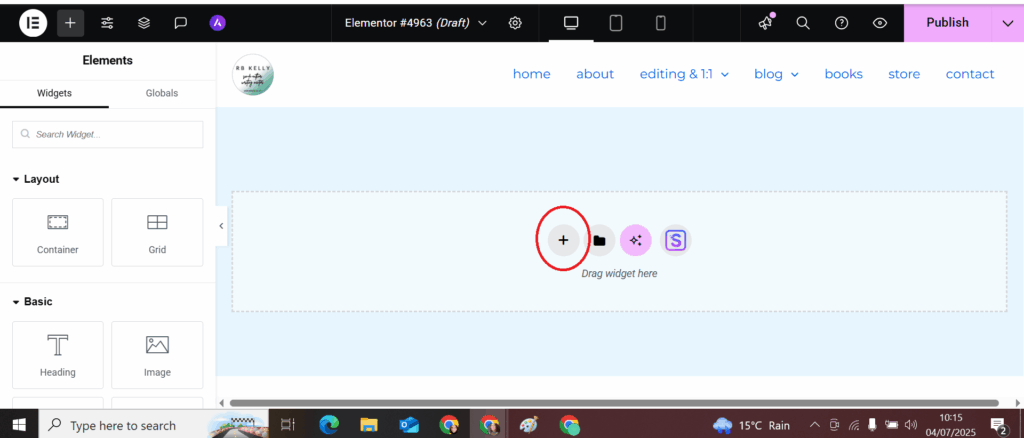Select the Image widget
1024x438 pixels.
157,355
